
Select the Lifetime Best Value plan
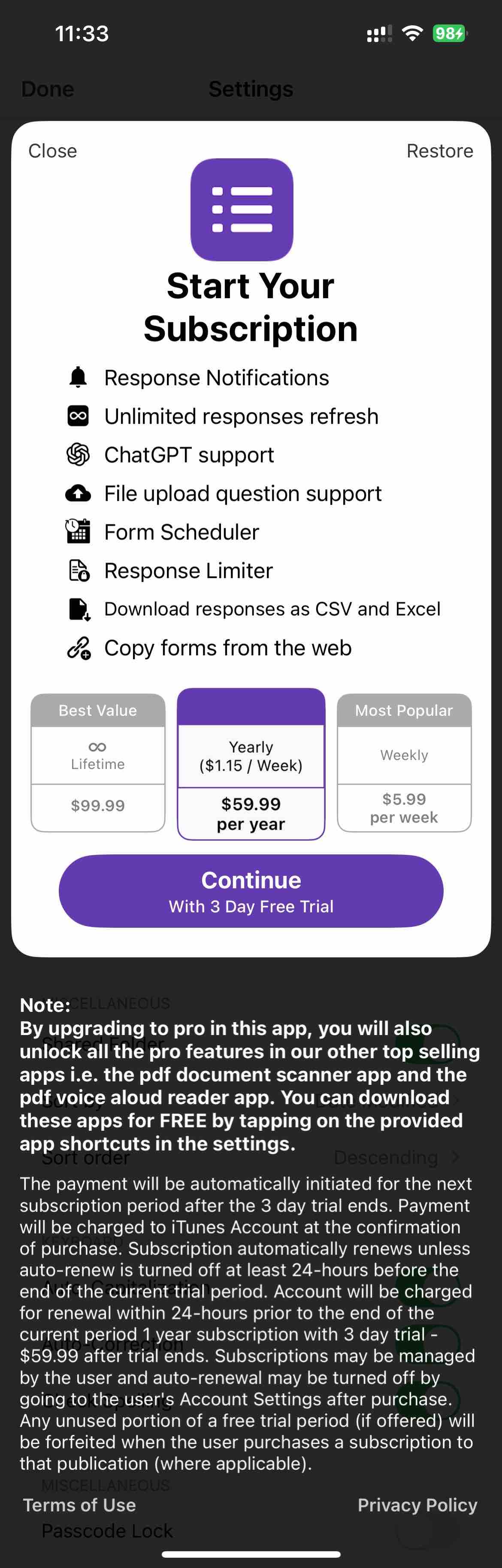(97, 764)
